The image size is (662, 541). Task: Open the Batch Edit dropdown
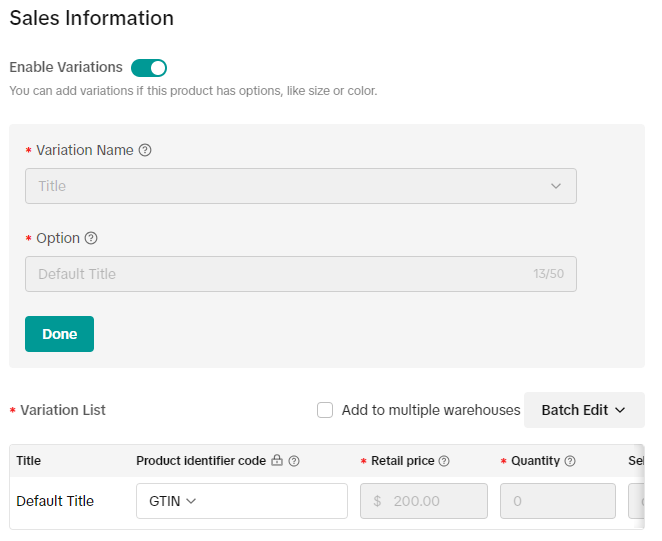[x=583, y=410]
